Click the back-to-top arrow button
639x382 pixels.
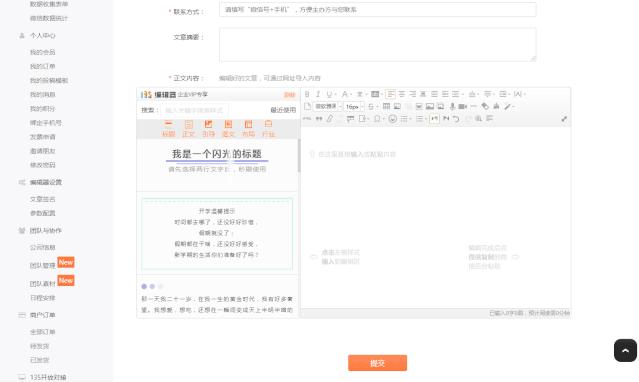(x=625, y=350)
